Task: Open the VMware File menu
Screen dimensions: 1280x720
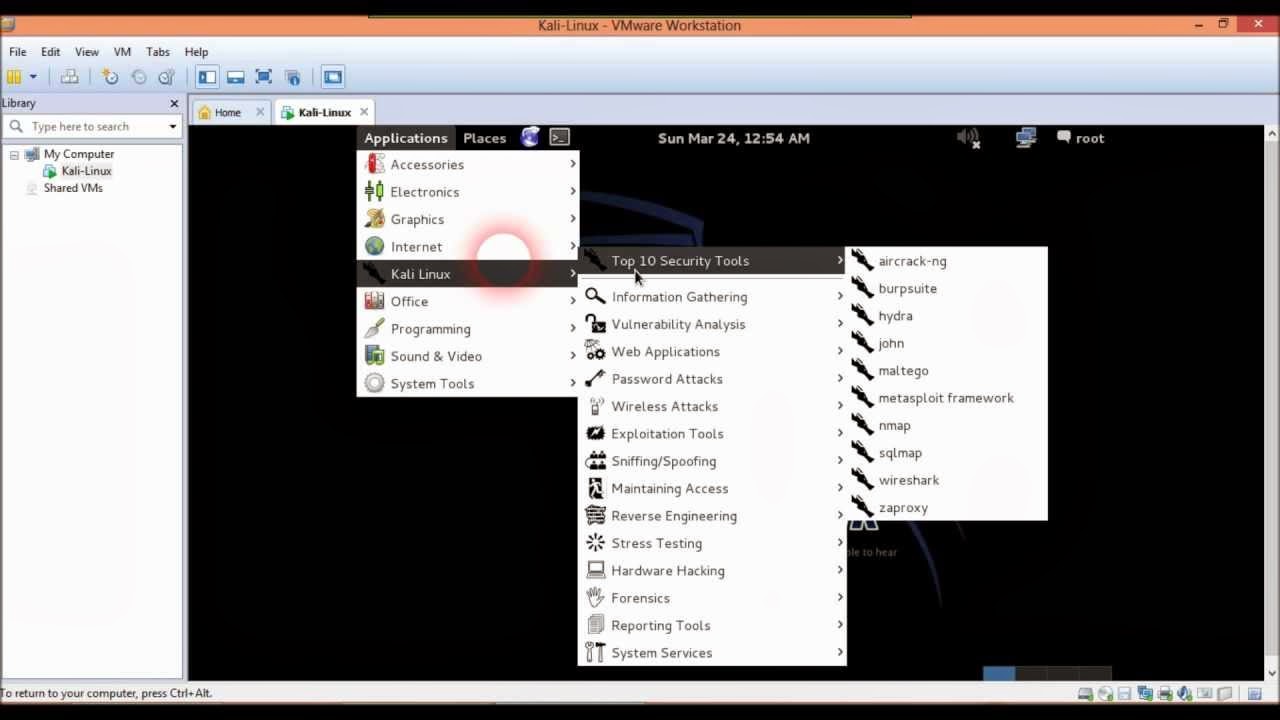Action: click(x=18, y=52)
